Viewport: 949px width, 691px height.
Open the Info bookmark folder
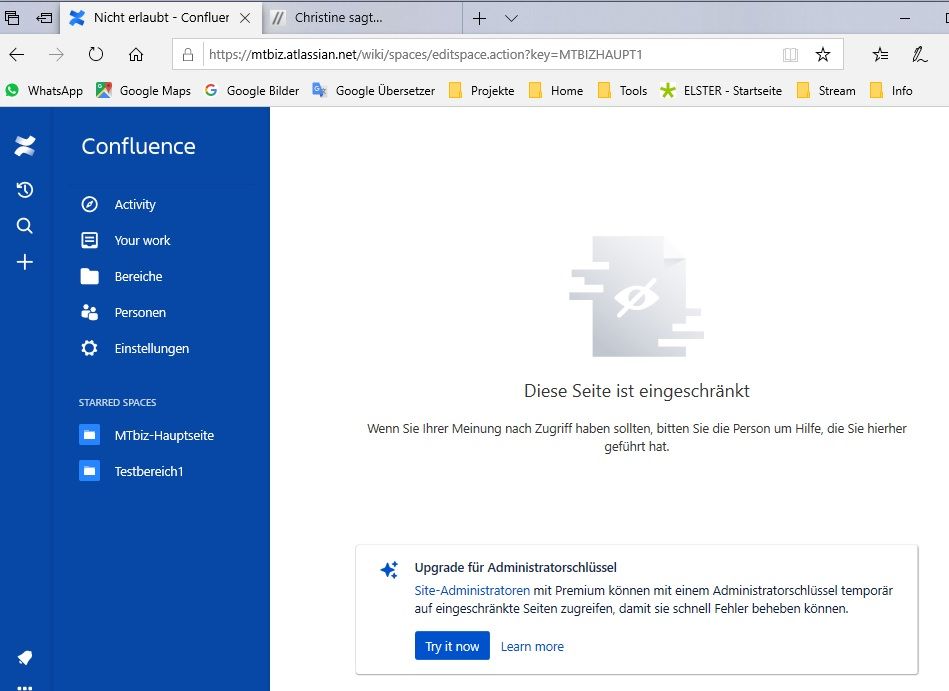click(891, 91)
